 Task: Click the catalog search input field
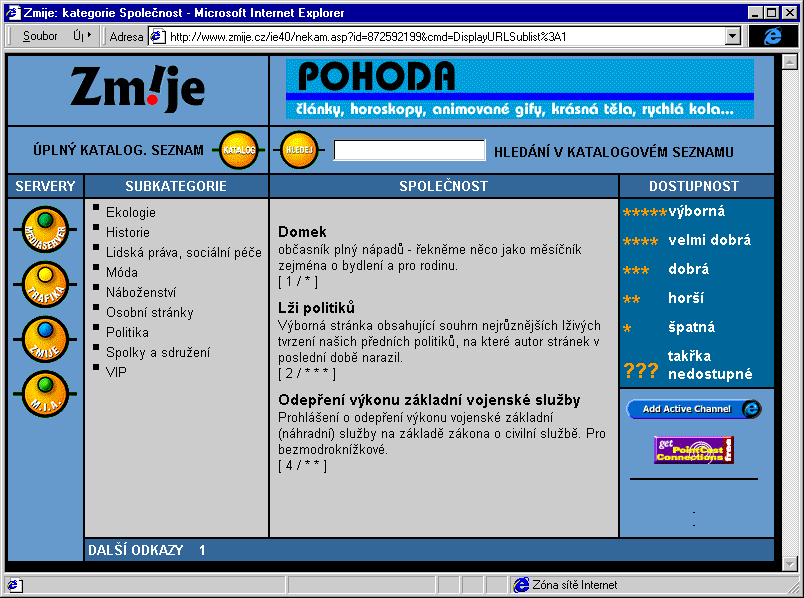click(x=409, y=151)
